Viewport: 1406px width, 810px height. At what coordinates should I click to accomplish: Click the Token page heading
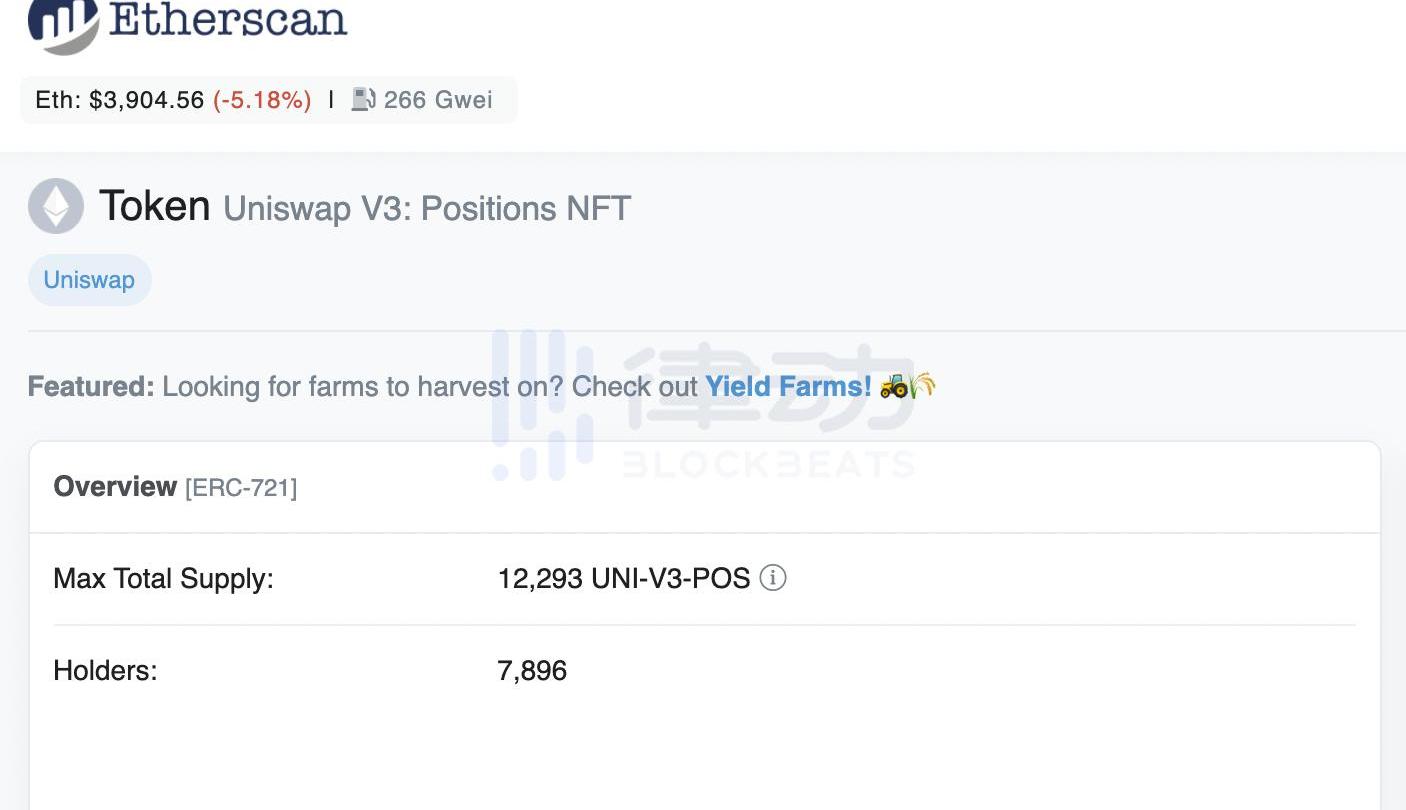click(155, 206)
